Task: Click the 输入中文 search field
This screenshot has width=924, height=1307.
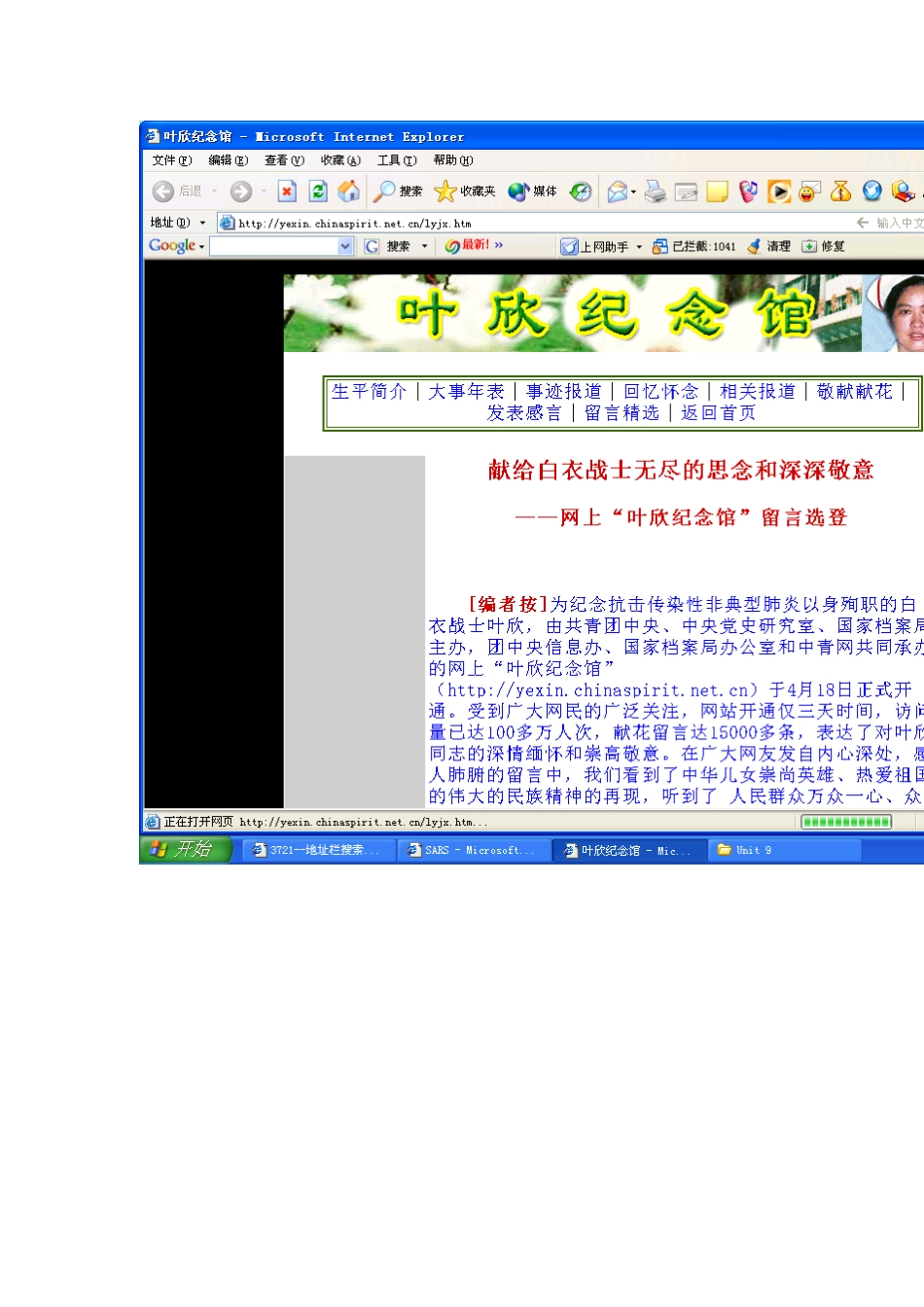Action: (x=900, y=223)
